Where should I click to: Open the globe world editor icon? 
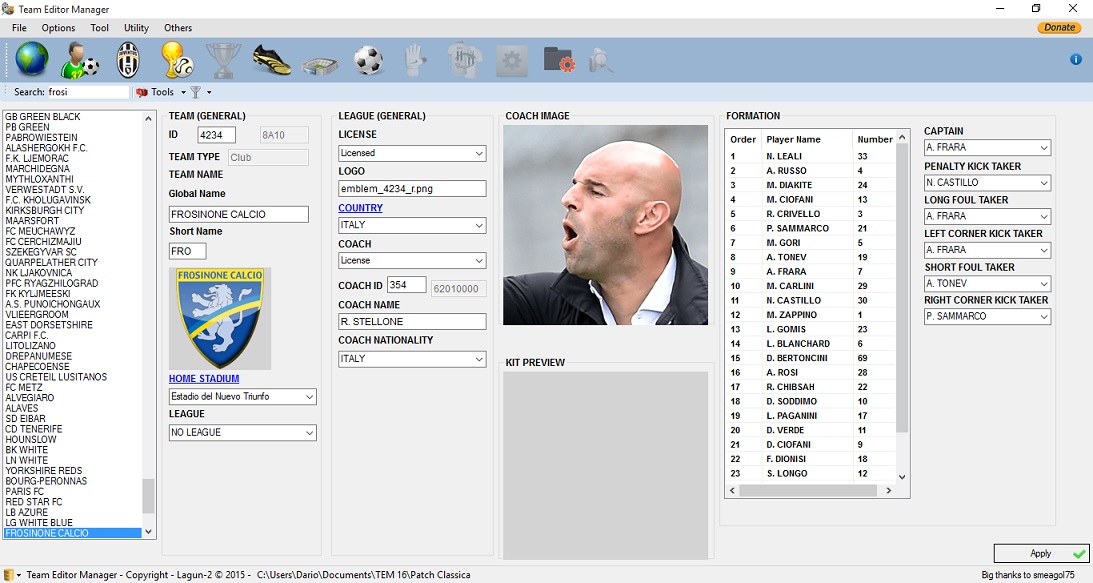click(x=32, y=60)
